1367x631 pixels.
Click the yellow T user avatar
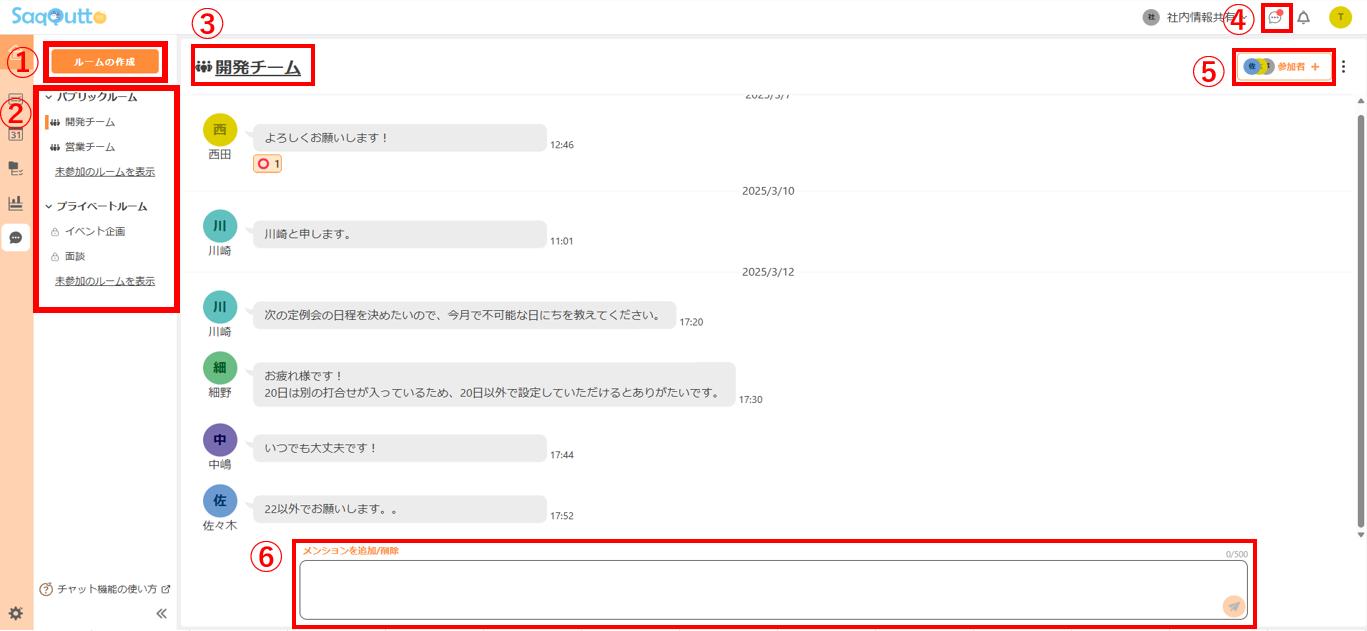tap(1340, 17)
